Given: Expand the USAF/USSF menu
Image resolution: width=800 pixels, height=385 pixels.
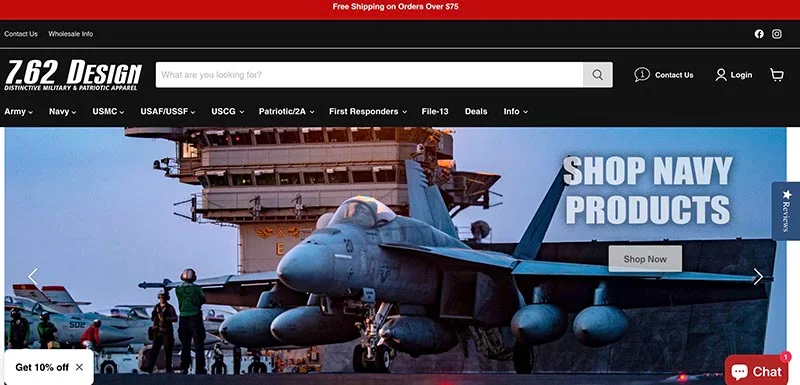Looking at the screenshot, I should [x=168, y=111].
